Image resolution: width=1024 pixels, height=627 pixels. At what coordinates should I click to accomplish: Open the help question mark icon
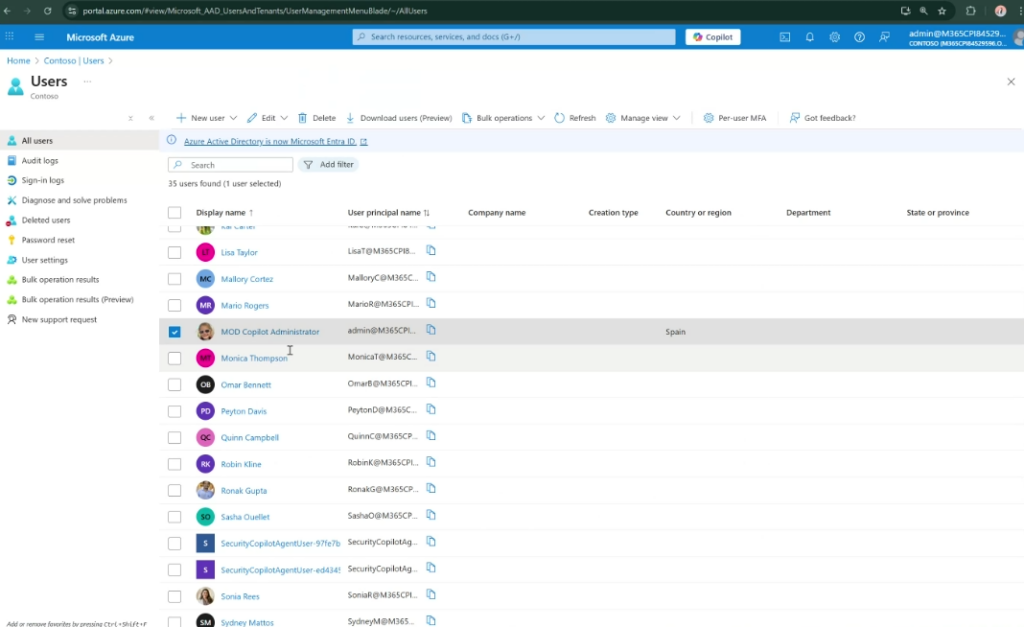[859, 37]
